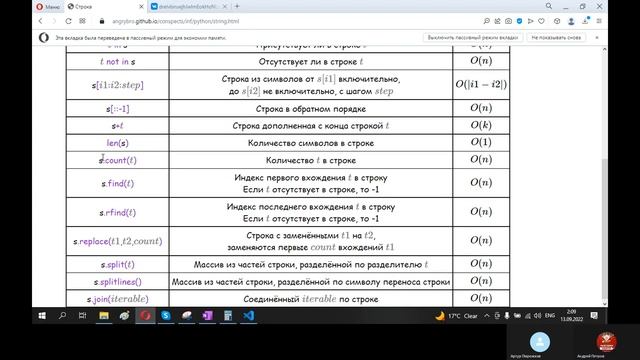Show hidden system tray icons
This screenshot has height=360, width=640.
click(x=487, y=316)
